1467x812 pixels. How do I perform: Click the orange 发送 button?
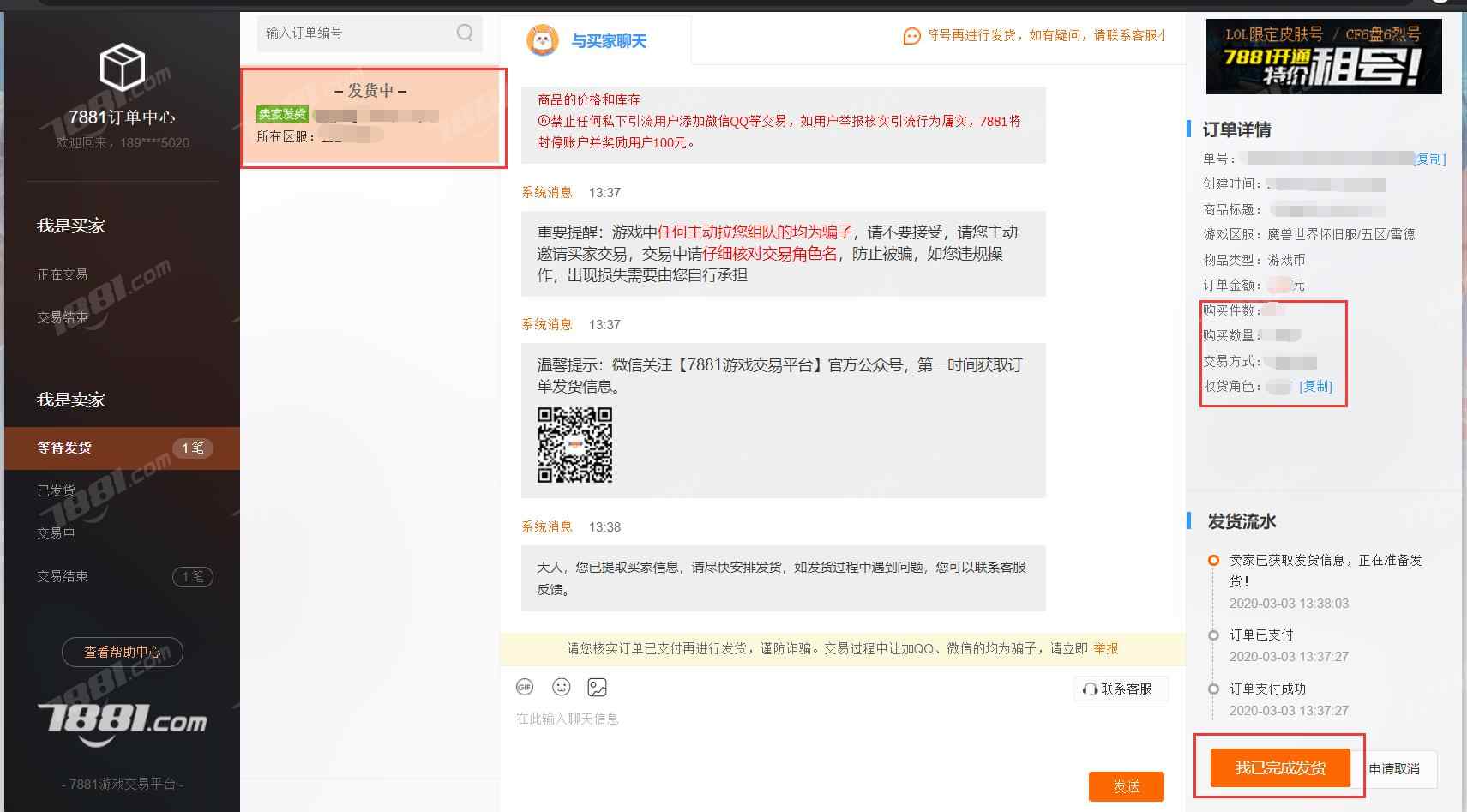1127,786
